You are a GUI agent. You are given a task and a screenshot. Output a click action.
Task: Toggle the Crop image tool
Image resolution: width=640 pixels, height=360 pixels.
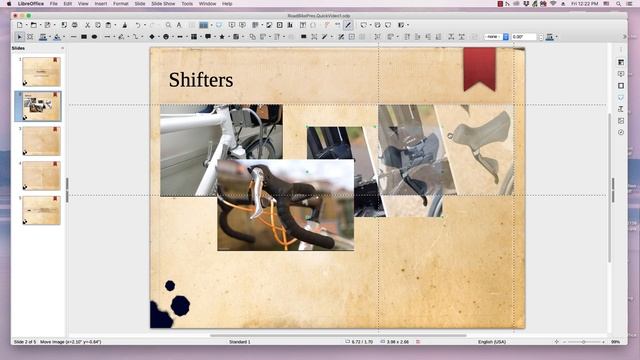(314, 37)
